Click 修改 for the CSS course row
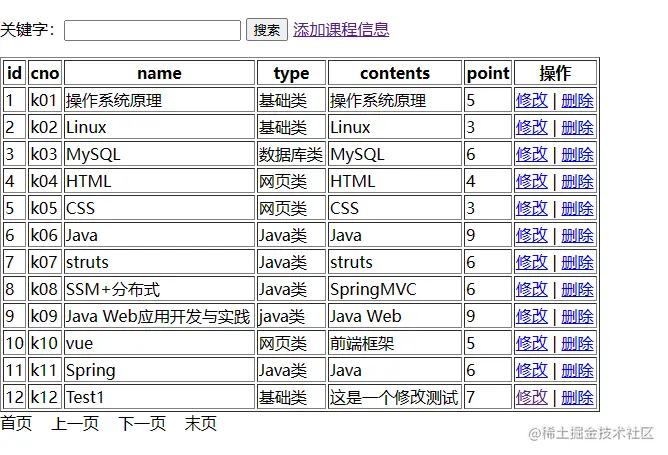 [531, 208]
